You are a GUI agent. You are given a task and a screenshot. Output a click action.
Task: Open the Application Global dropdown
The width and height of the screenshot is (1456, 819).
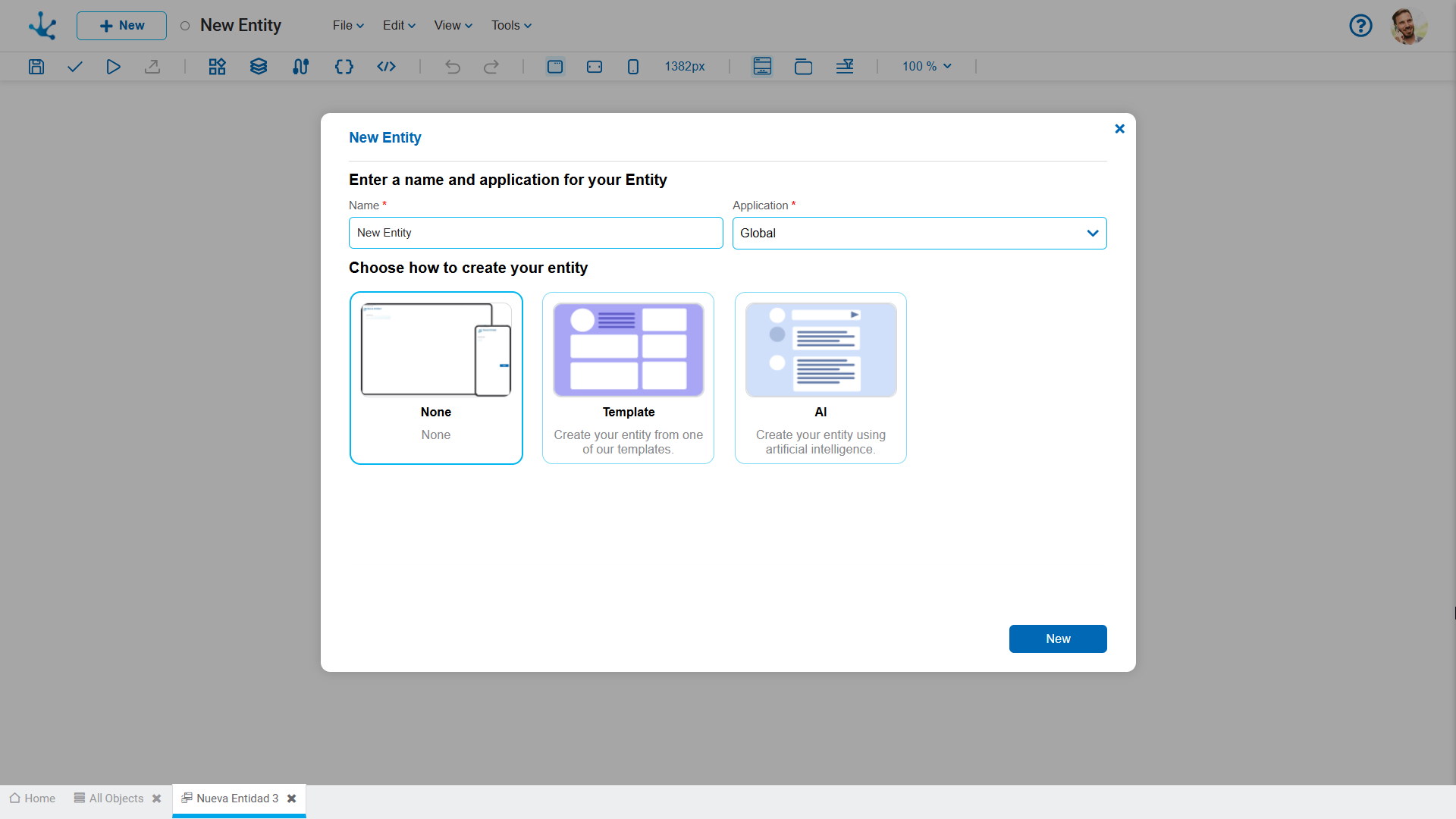coord(919,234)
